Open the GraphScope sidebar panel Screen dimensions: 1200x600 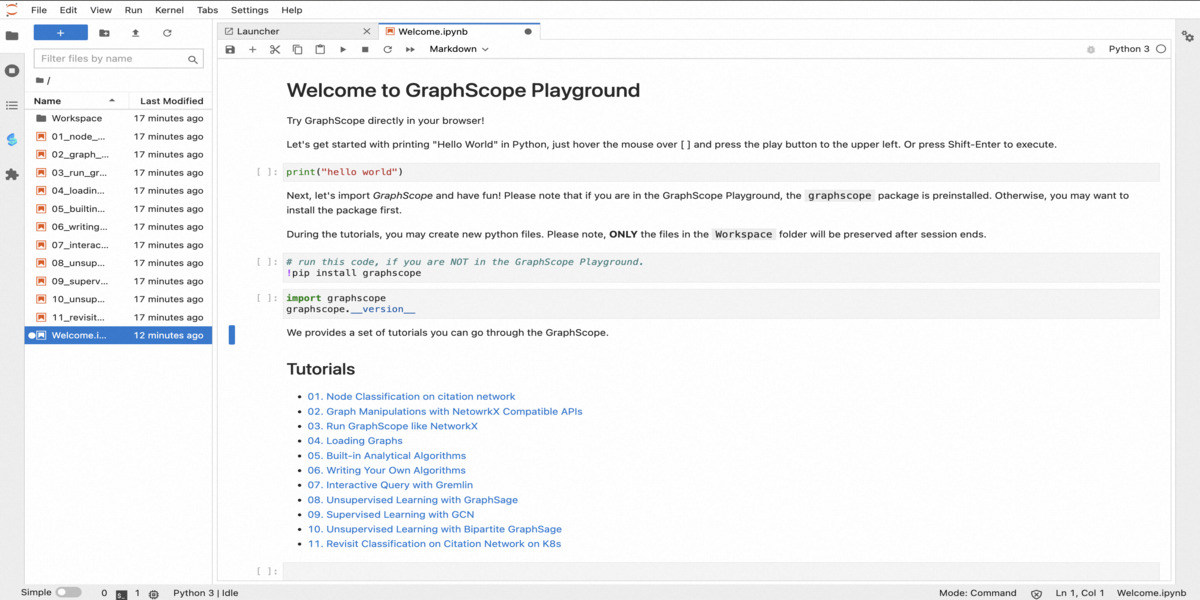click(12, 140)
